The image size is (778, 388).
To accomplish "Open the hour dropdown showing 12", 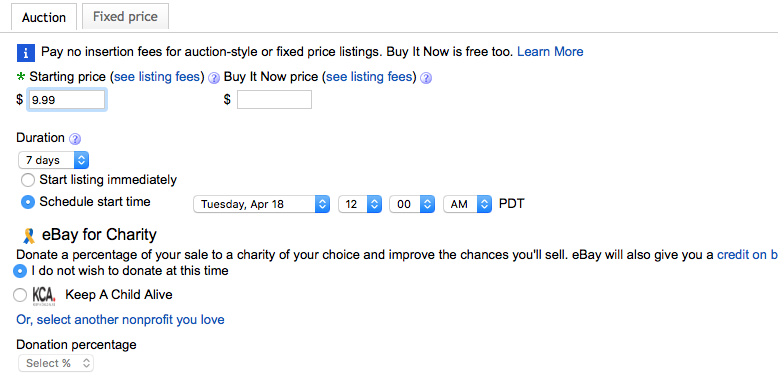I will coord(360,204).
